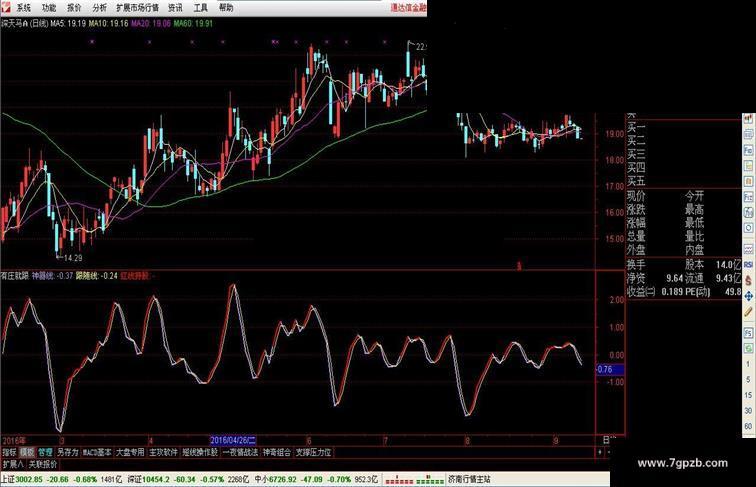
Task: Click the blue -0.76 indicator value label
Action: [x=610, y=369]
